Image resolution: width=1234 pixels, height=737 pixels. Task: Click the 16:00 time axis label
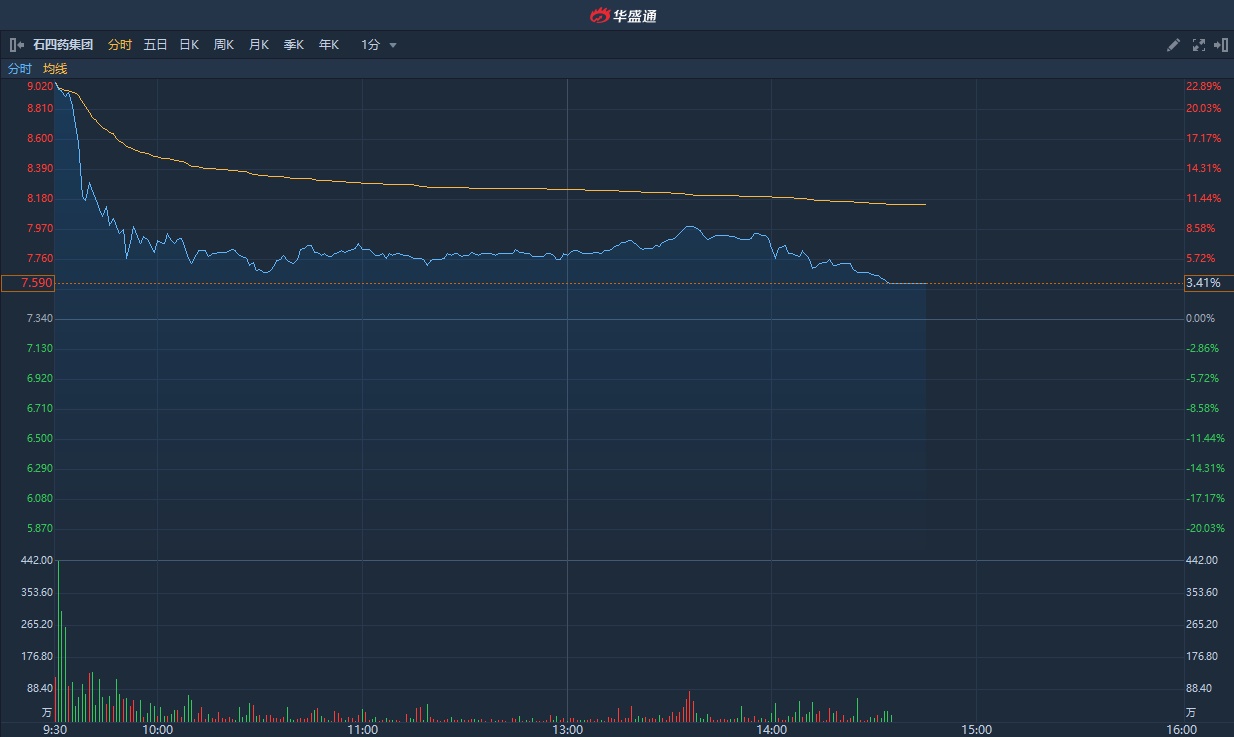click(1181, 730)
